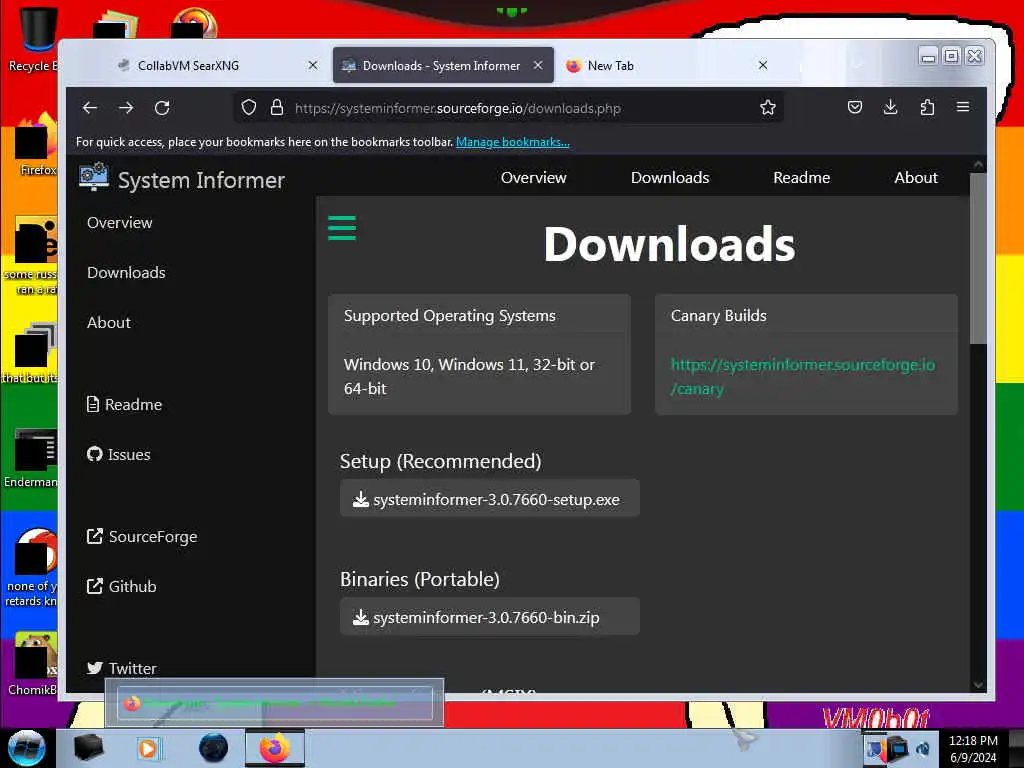Download systeminformer-3.0.7660-bin.zip
This screenshot has height=768, width=1024.
pyautogui.click(x=489, y=617)
